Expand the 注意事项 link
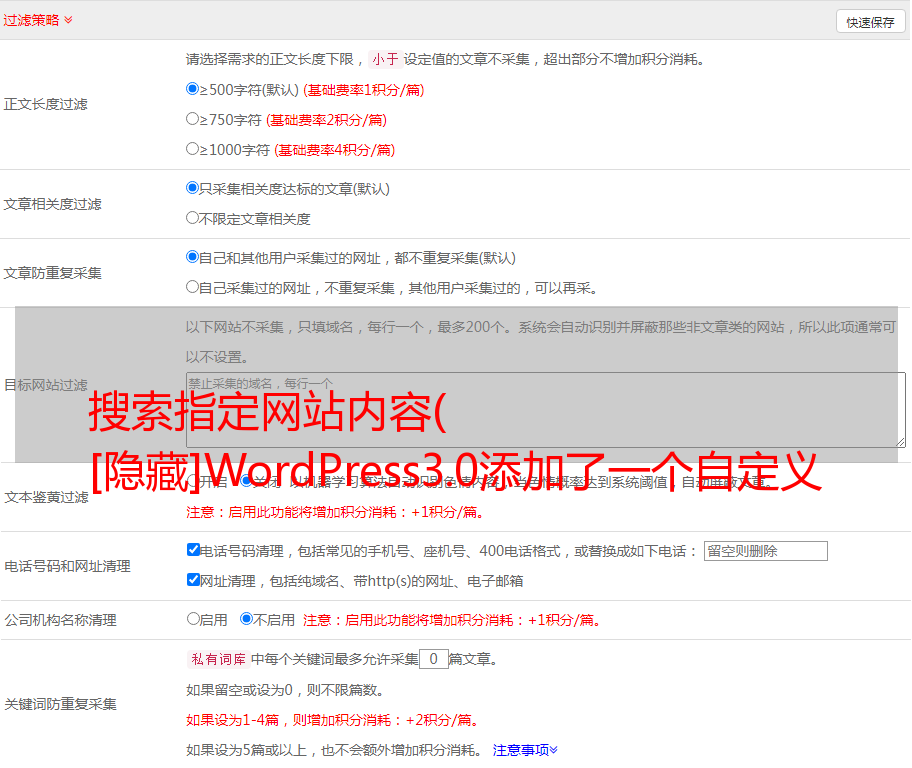The height and width of the screenshot is (768, 912). [525, 750]
